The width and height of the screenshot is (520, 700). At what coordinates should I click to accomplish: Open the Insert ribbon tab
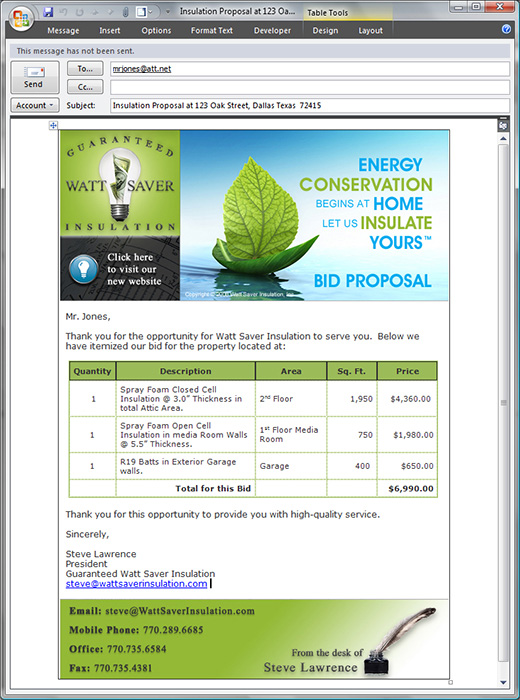tap(109, 30)
